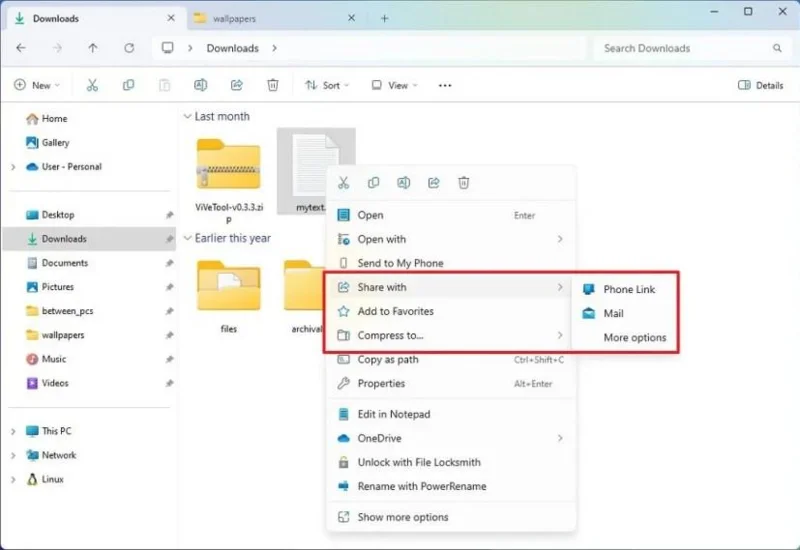Open Gallery in the sidebar
This screenshot has height=550, width=800.
point(48,142)
